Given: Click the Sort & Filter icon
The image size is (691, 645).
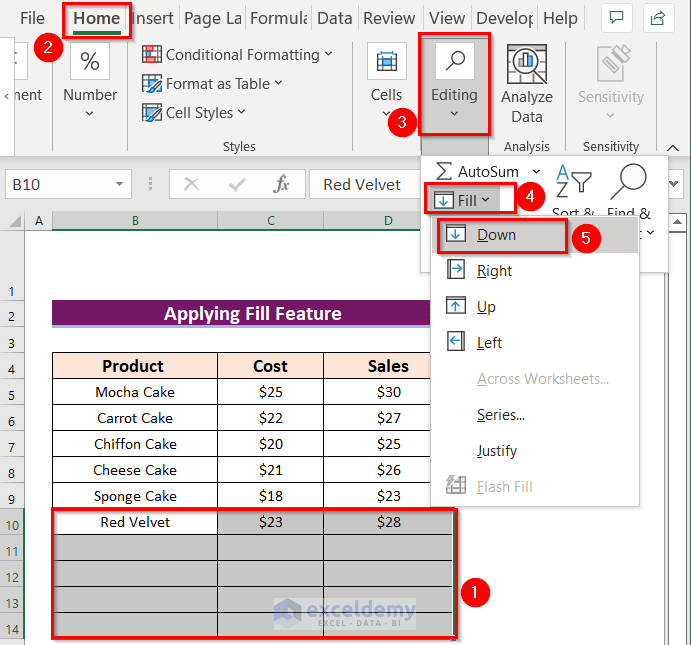Looking at the screenshot, I should pyautogui.click(x=572, y=182).
